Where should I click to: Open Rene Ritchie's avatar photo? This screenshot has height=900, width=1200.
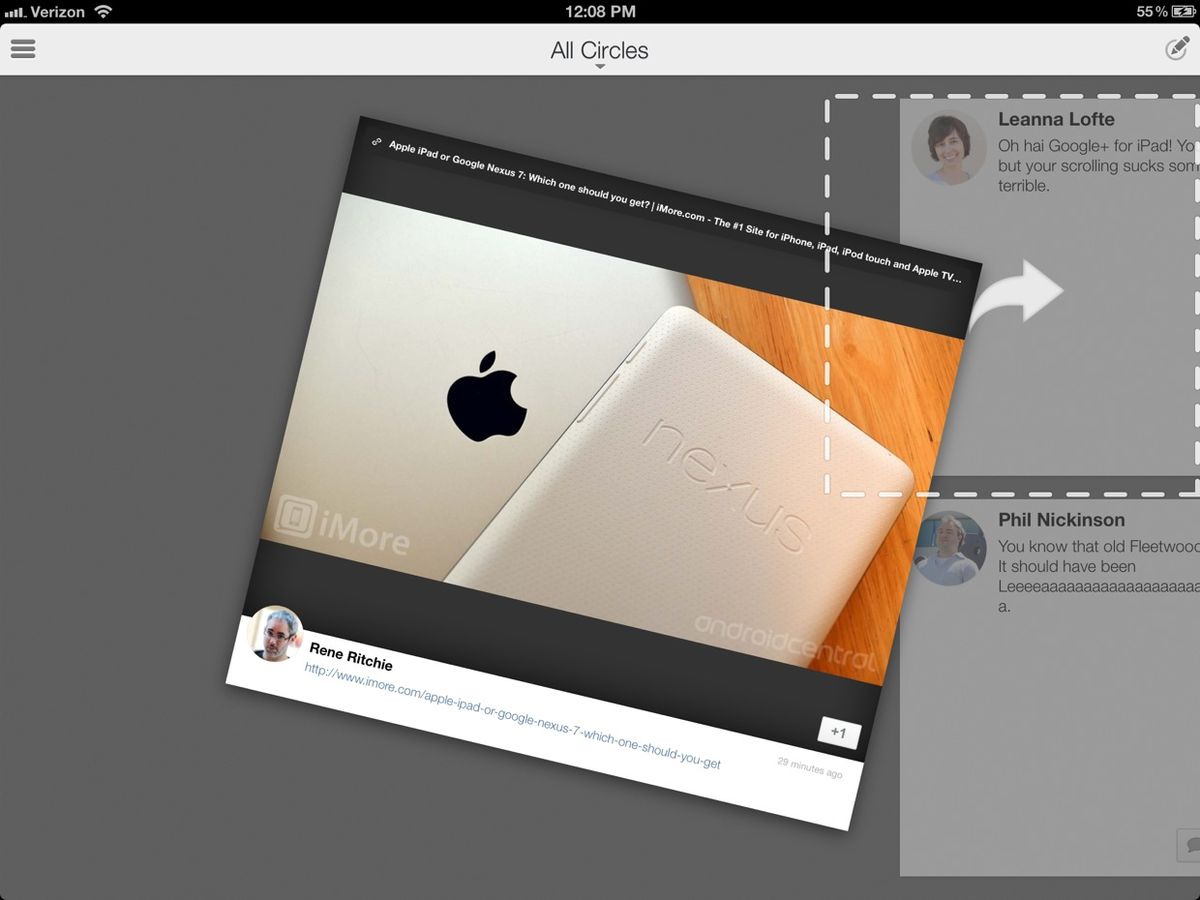pos(277,634)
